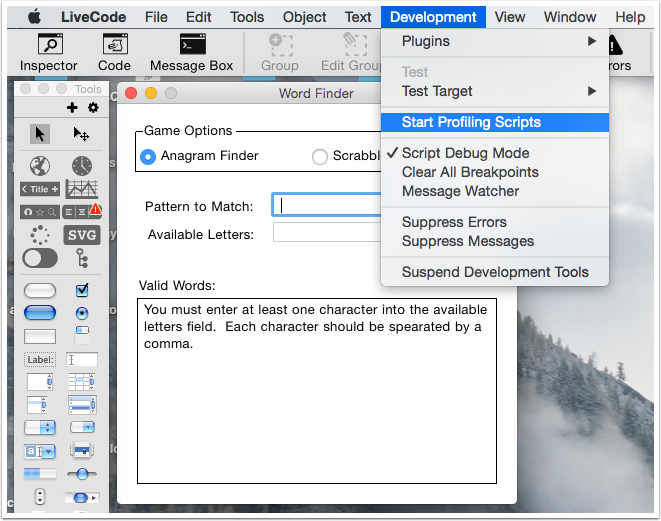Select the Run (browse) pointer tool

tap(40, 134)
